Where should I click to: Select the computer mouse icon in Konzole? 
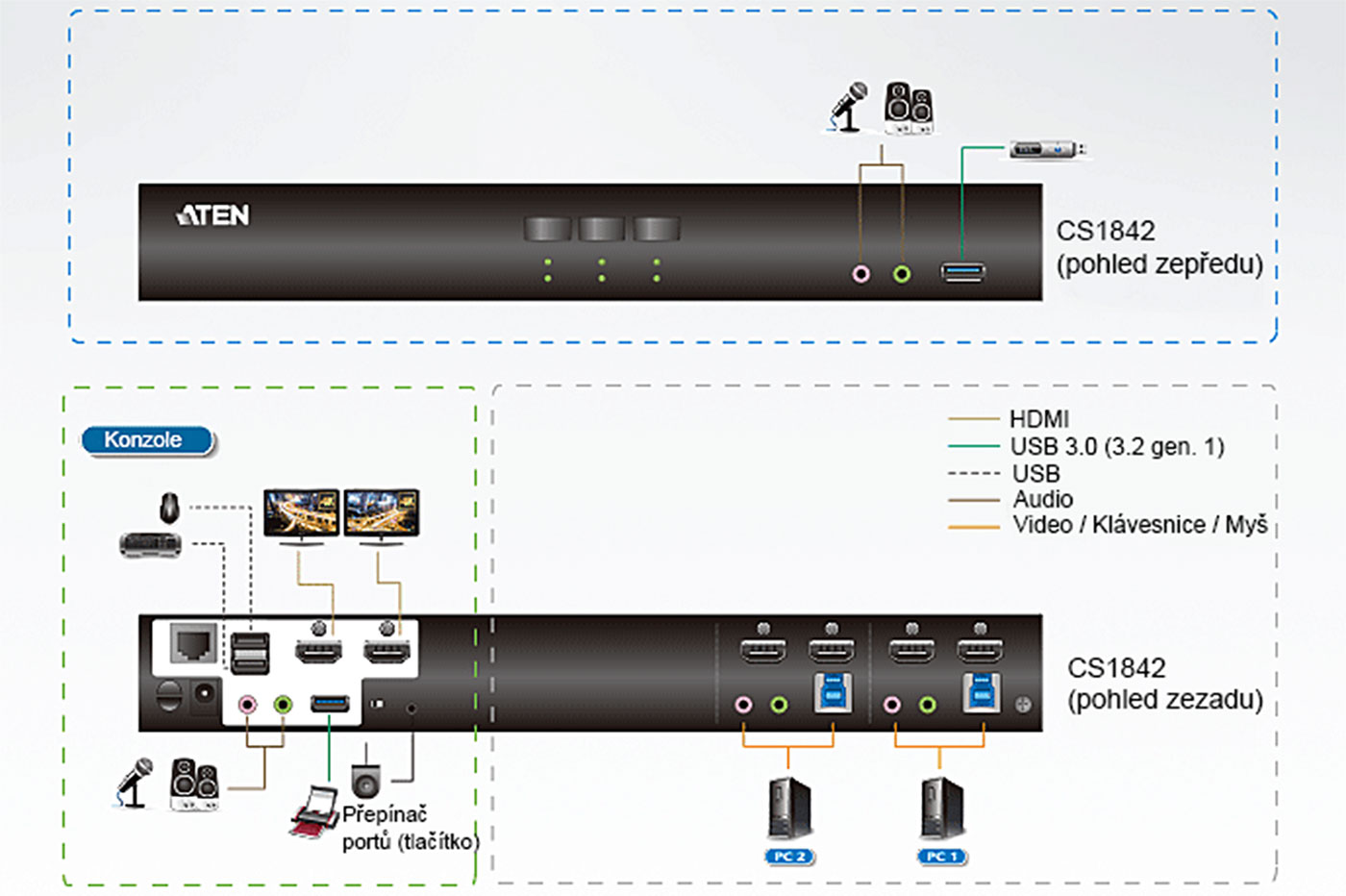click(x=169, y=507)
